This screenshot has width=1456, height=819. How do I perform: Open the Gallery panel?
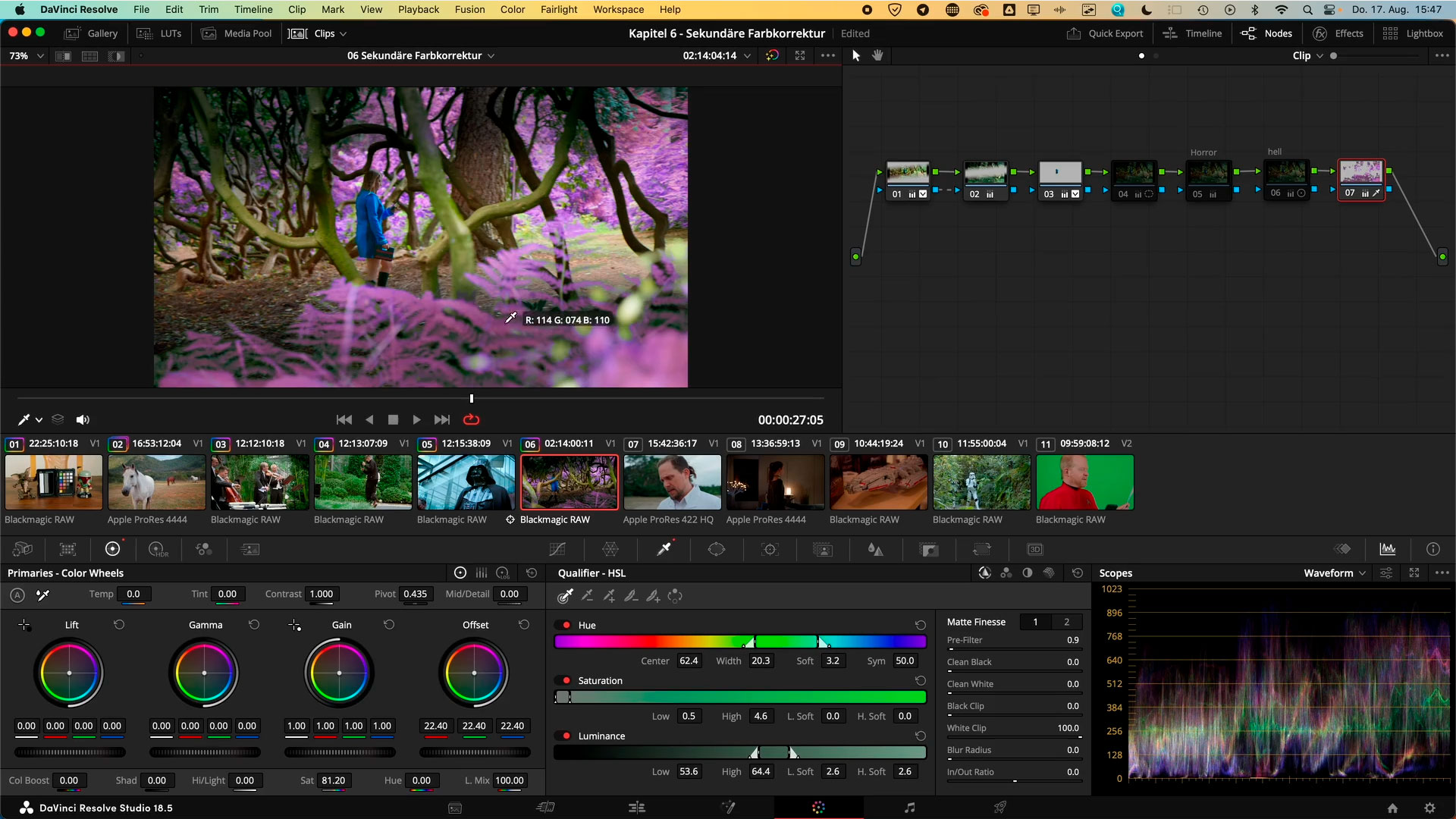[x=92, y=33]
